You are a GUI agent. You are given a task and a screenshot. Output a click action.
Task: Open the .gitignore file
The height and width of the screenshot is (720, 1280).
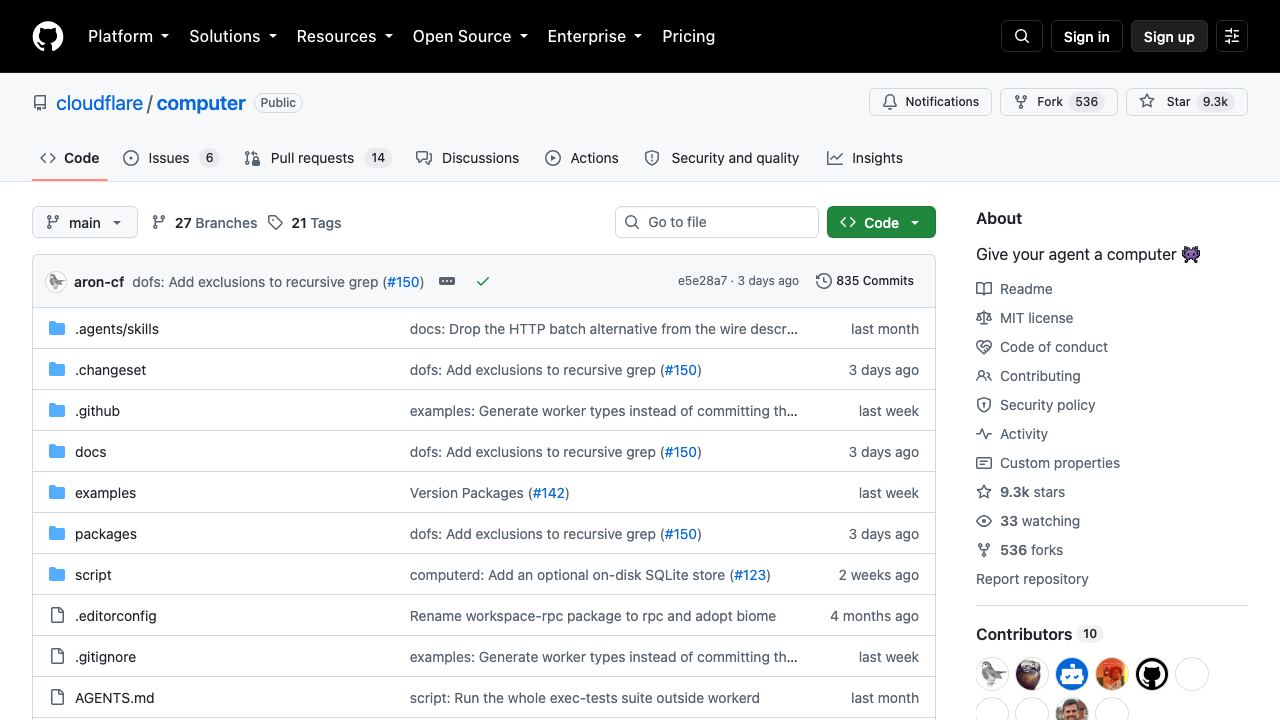coord(105,657)
